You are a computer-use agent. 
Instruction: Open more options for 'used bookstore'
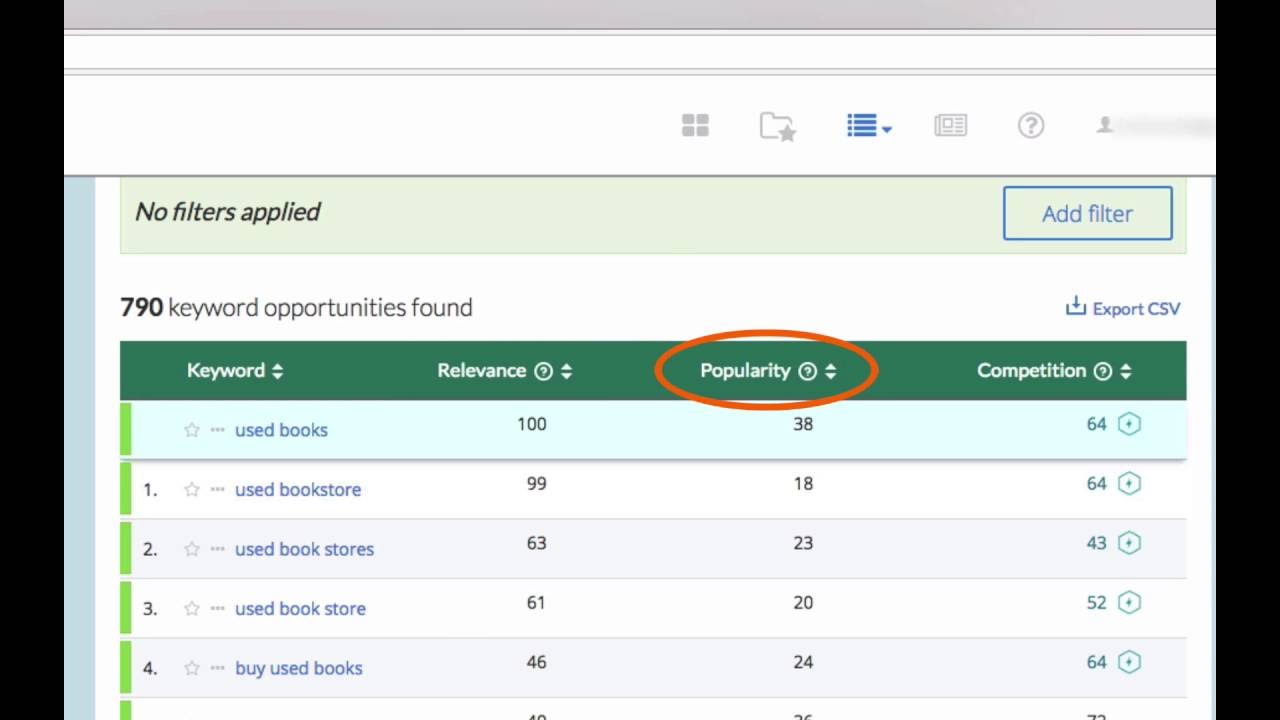point(217,489)
